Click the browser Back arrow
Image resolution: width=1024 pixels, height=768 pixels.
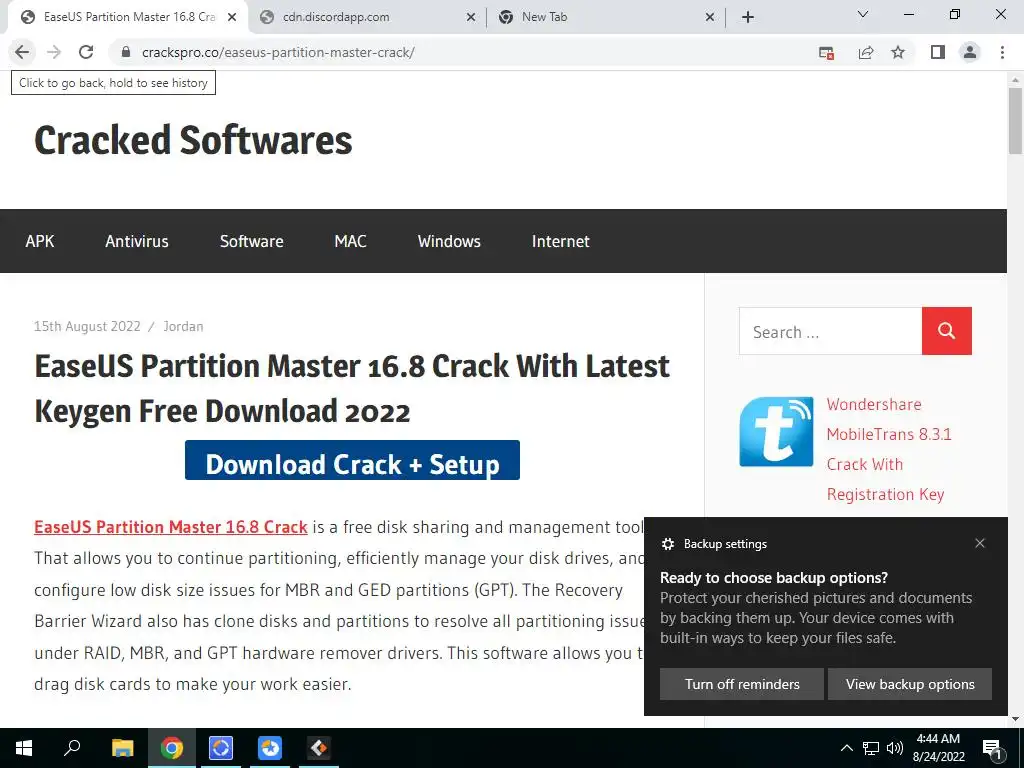22,52
